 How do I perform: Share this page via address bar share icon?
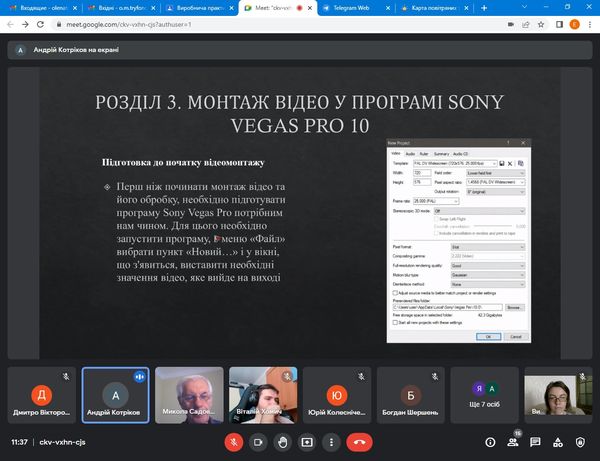(526, 24)
